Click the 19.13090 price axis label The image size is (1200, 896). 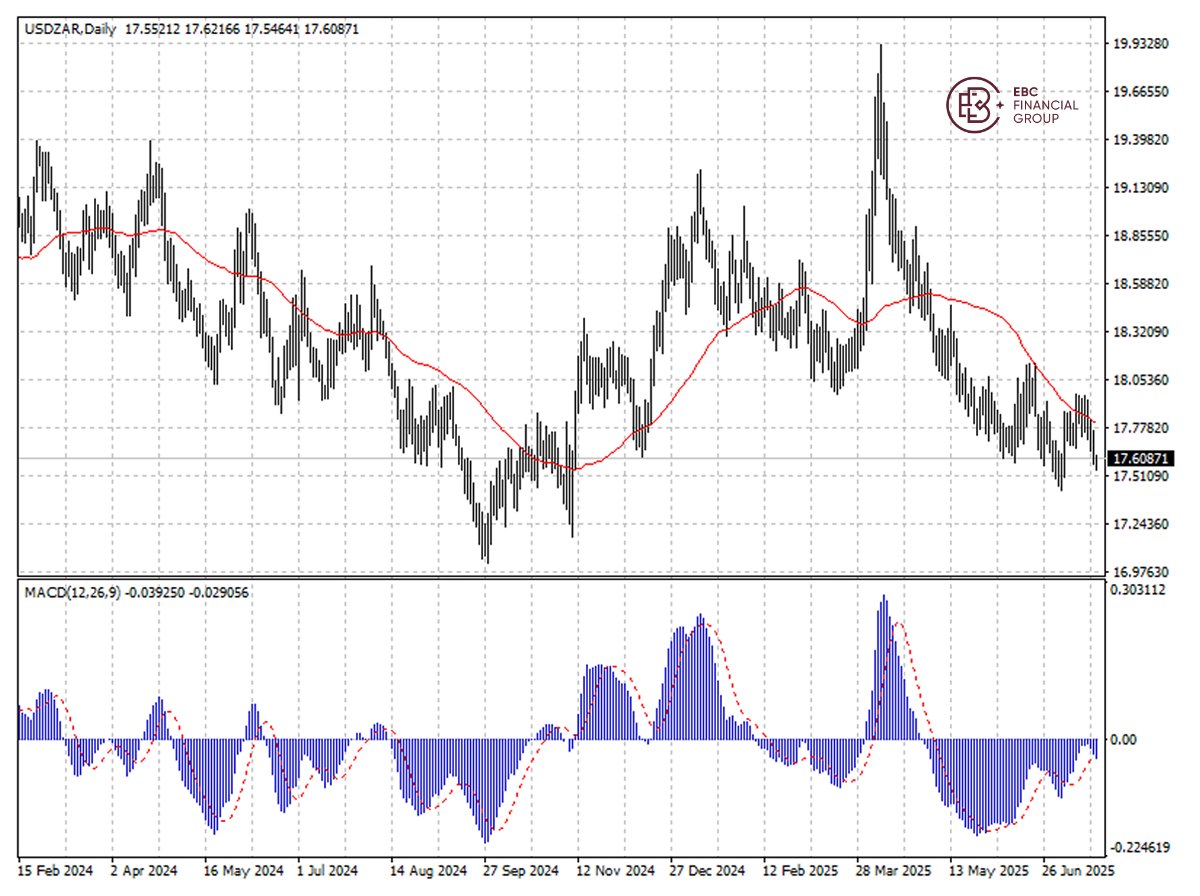click(1140, 187)
